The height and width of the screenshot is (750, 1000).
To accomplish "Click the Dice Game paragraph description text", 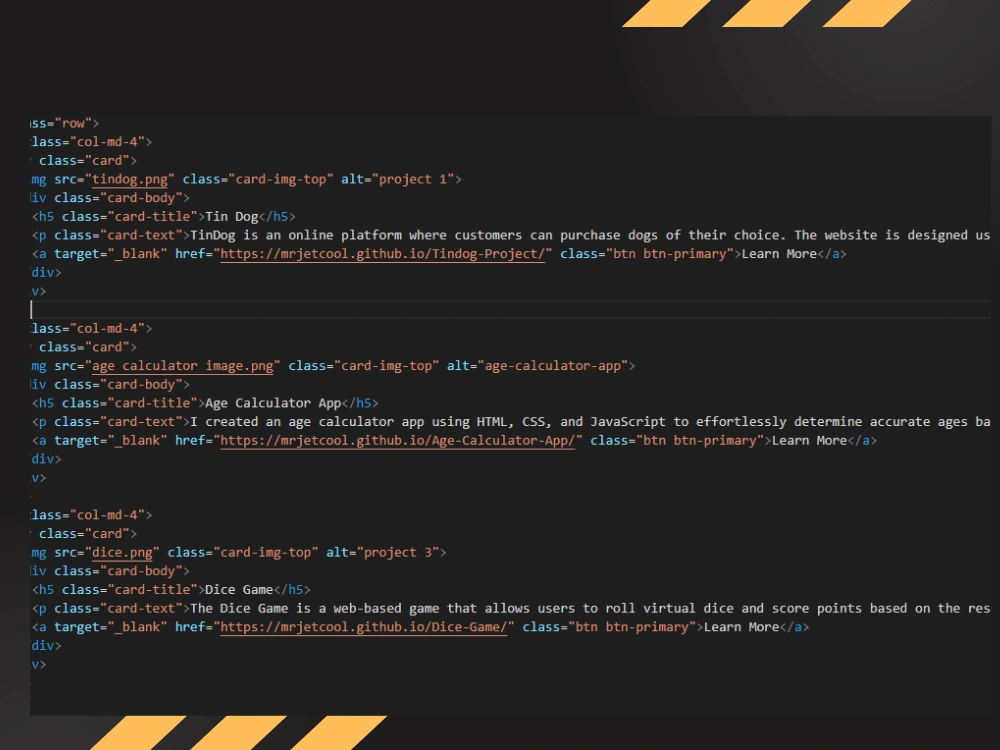I will pos(590,608).
